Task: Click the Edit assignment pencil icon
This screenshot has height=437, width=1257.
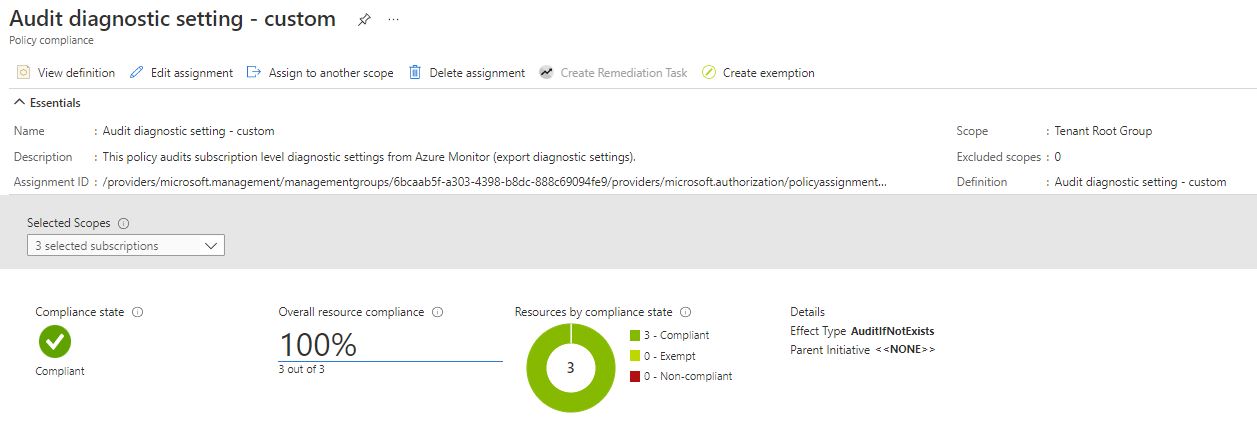Action: pos(137,73)
